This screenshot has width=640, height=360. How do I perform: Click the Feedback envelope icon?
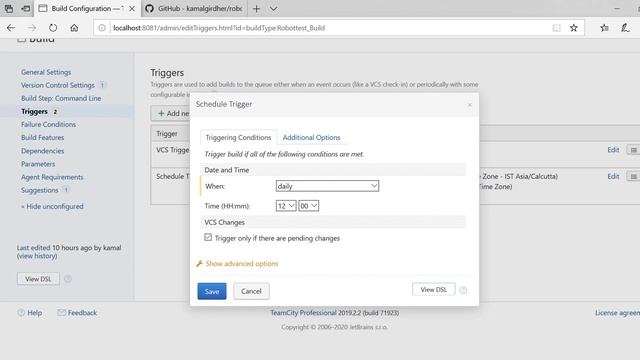click(61, 312)
